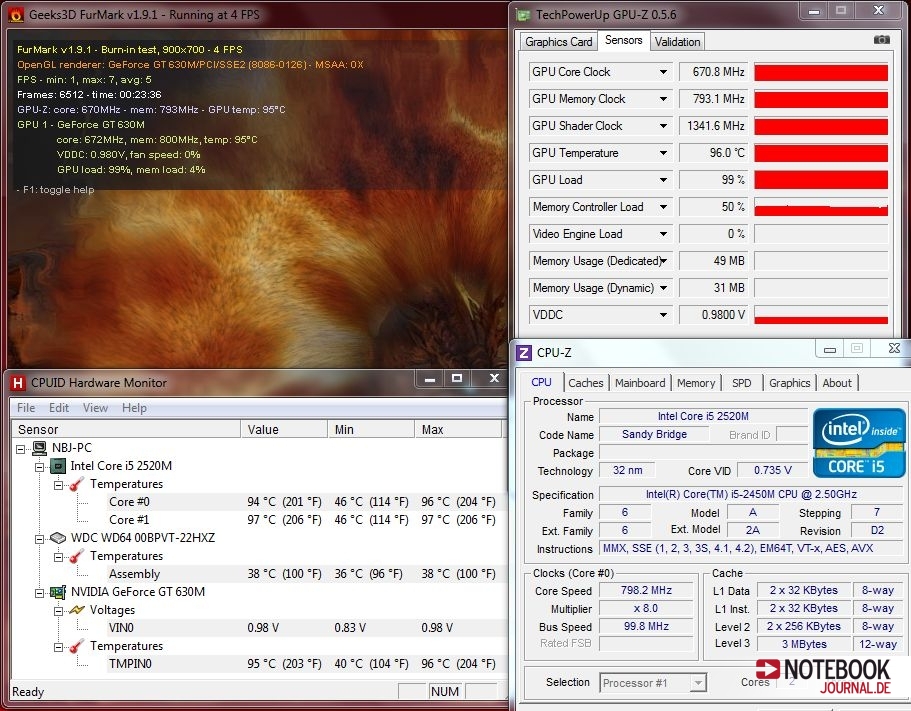Collapse the Temperatures node above Assembly

pyautogui.click(x=58, y=557)
